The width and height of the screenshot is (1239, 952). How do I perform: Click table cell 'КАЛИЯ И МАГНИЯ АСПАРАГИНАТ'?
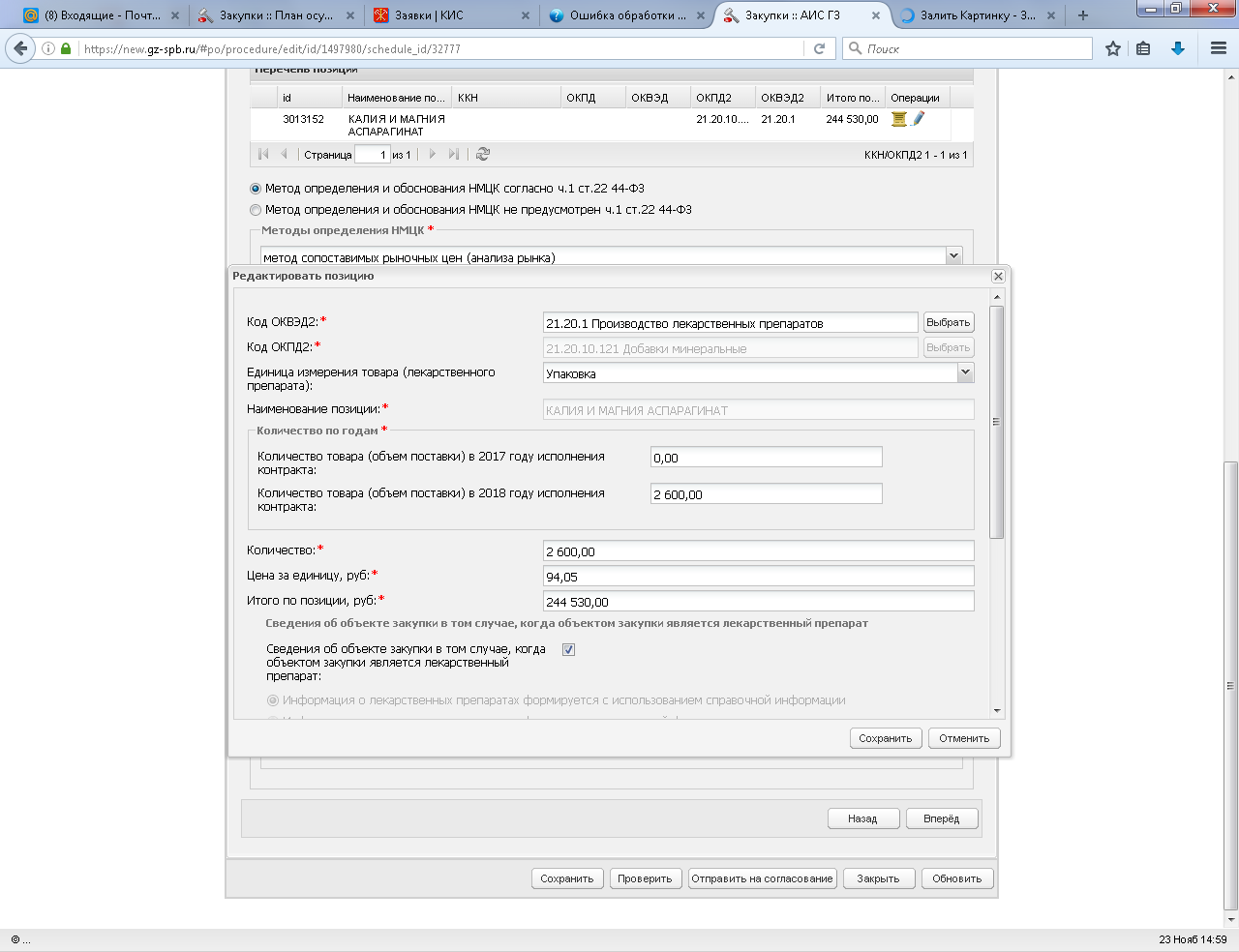(x=397, y=125)
